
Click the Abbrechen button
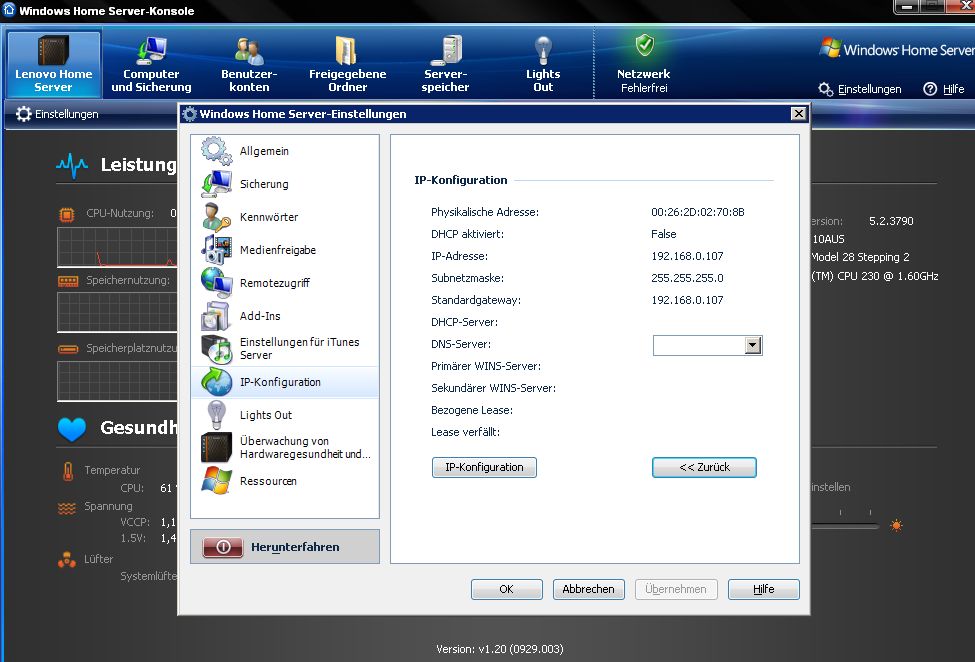point(588,589)
